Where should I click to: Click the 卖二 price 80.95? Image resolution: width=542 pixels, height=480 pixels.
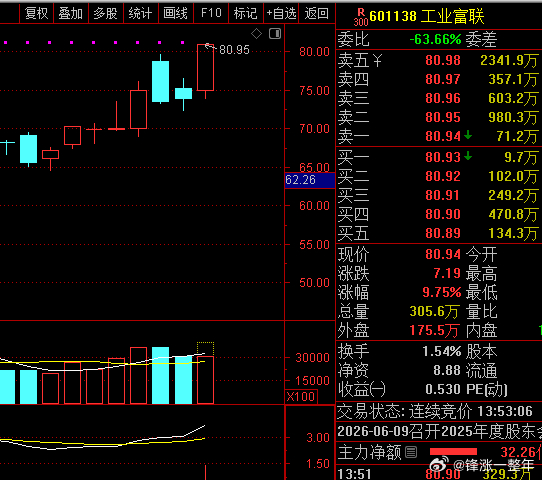pyautogui.click(x=443, y=117)
